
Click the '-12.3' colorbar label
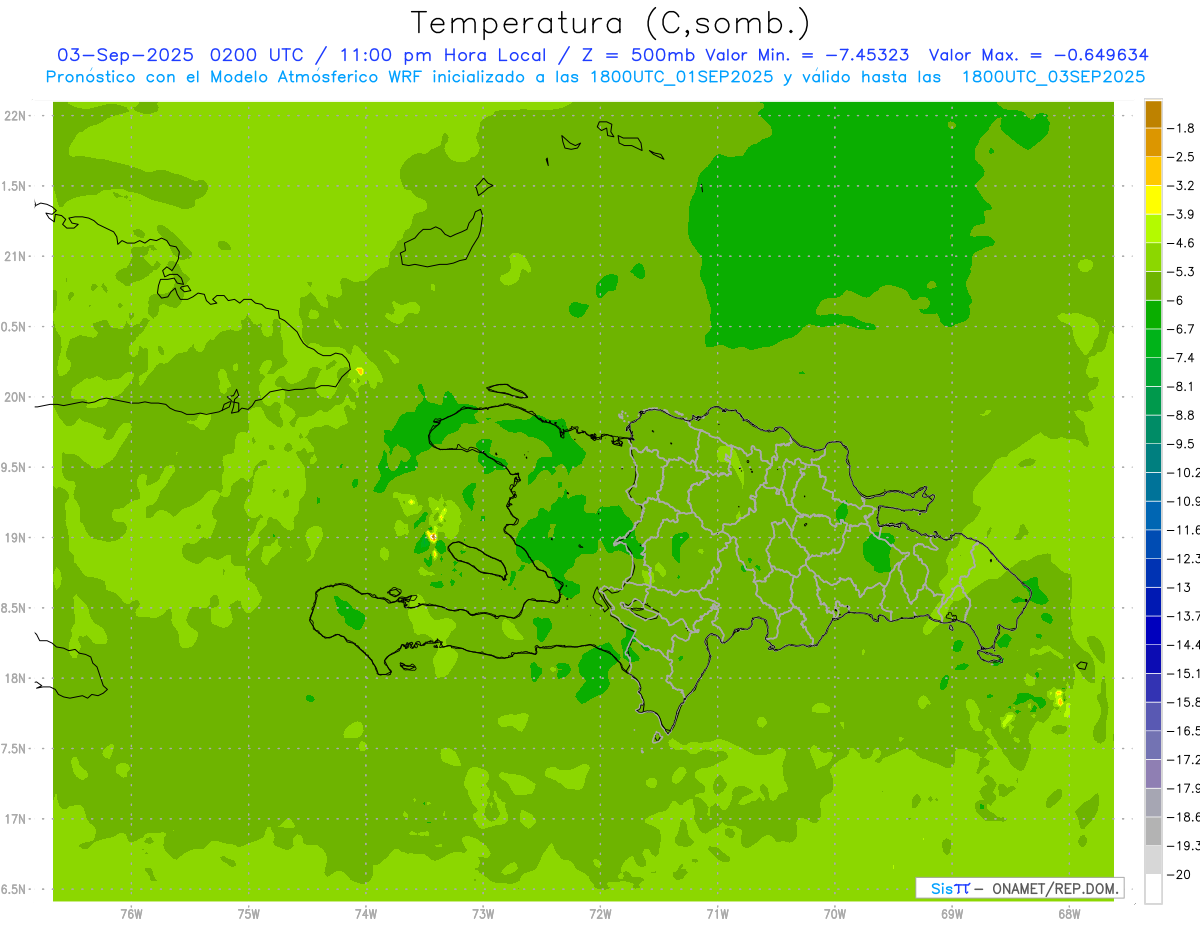[x=1186, y=558]
